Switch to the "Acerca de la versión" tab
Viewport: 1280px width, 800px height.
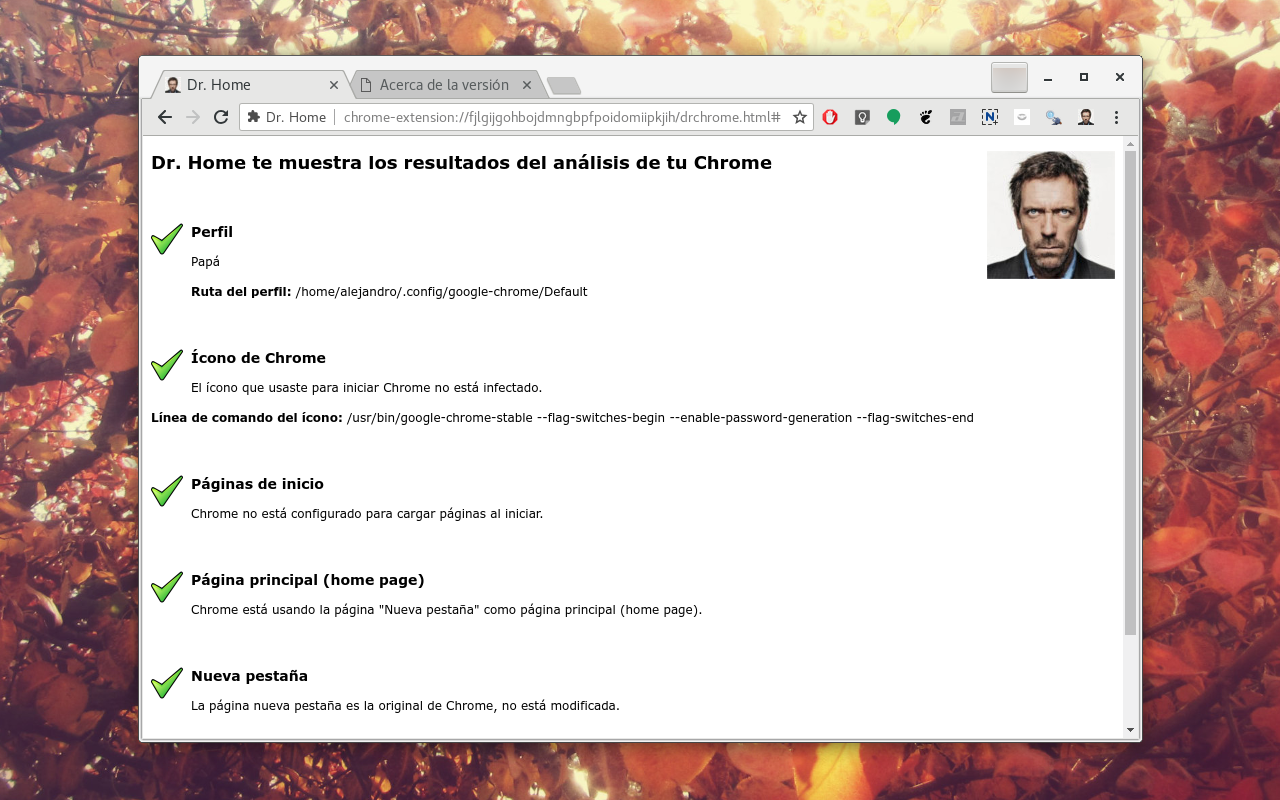click(444, 85)
